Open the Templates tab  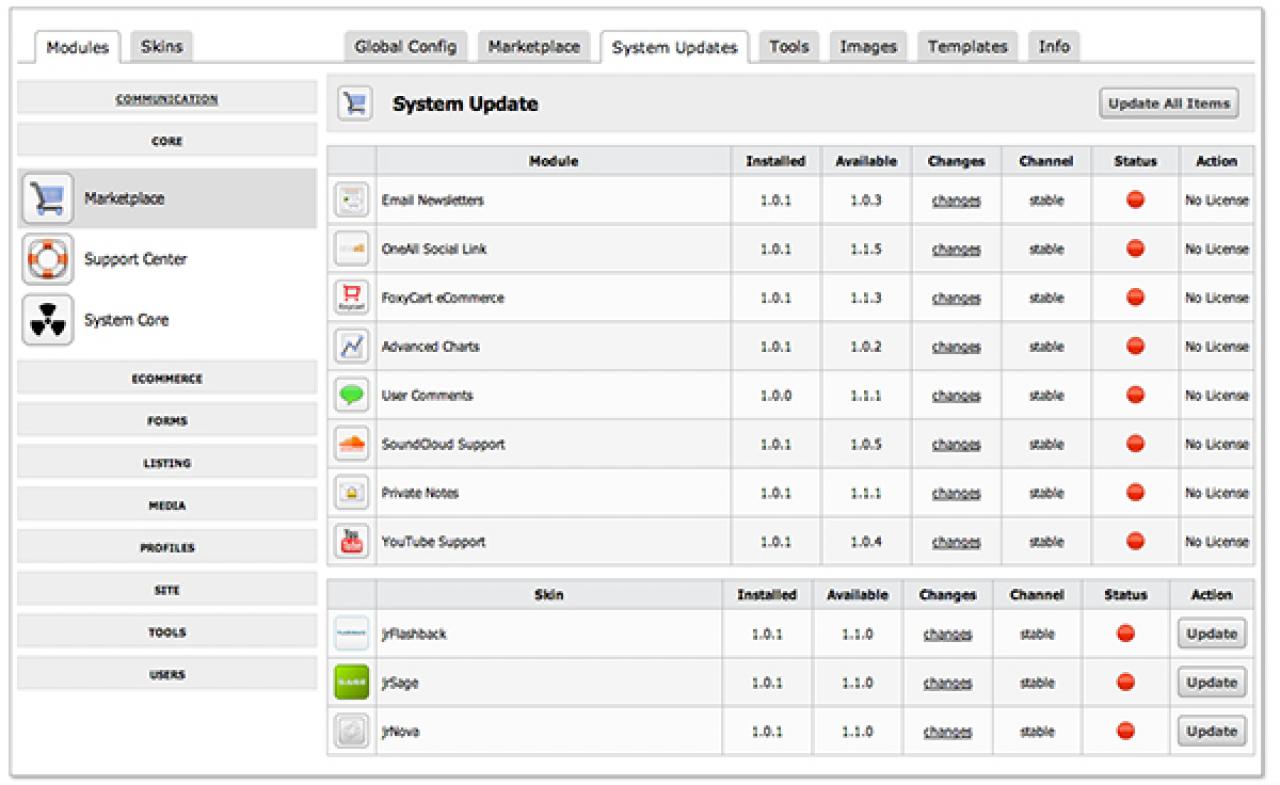pos(967,47)
